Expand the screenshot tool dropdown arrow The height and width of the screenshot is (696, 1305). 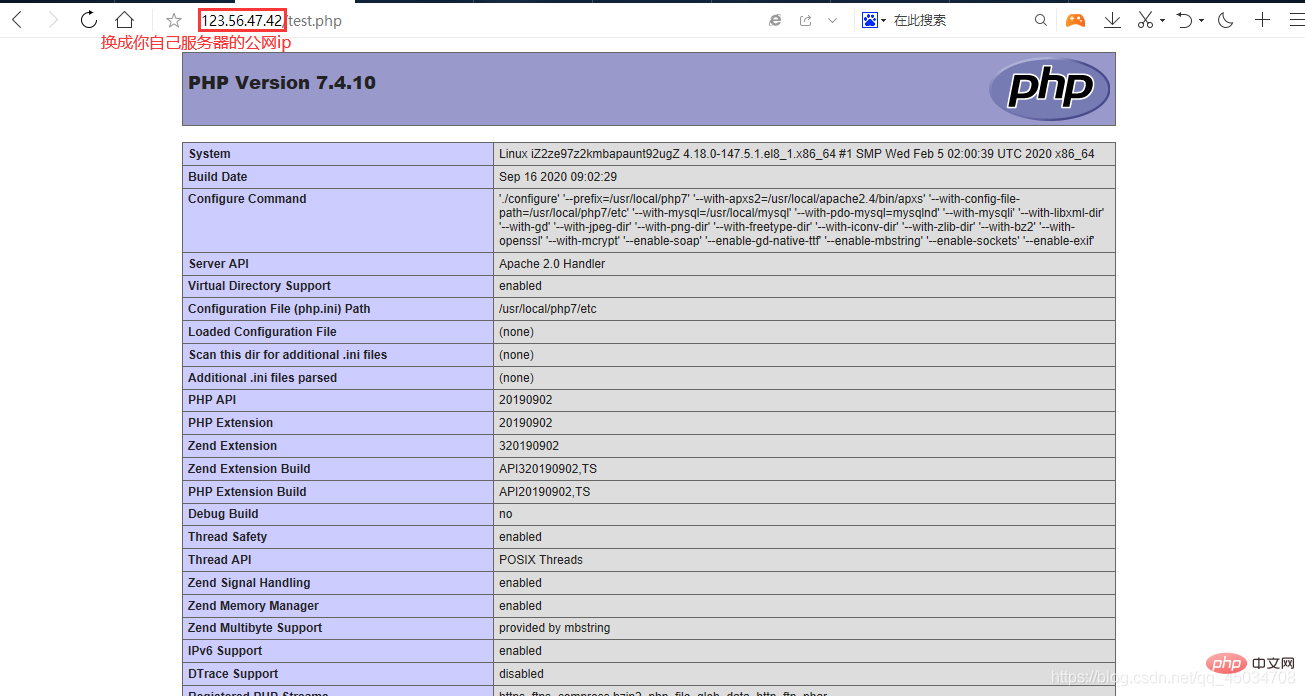click(x=1163, y=21)
